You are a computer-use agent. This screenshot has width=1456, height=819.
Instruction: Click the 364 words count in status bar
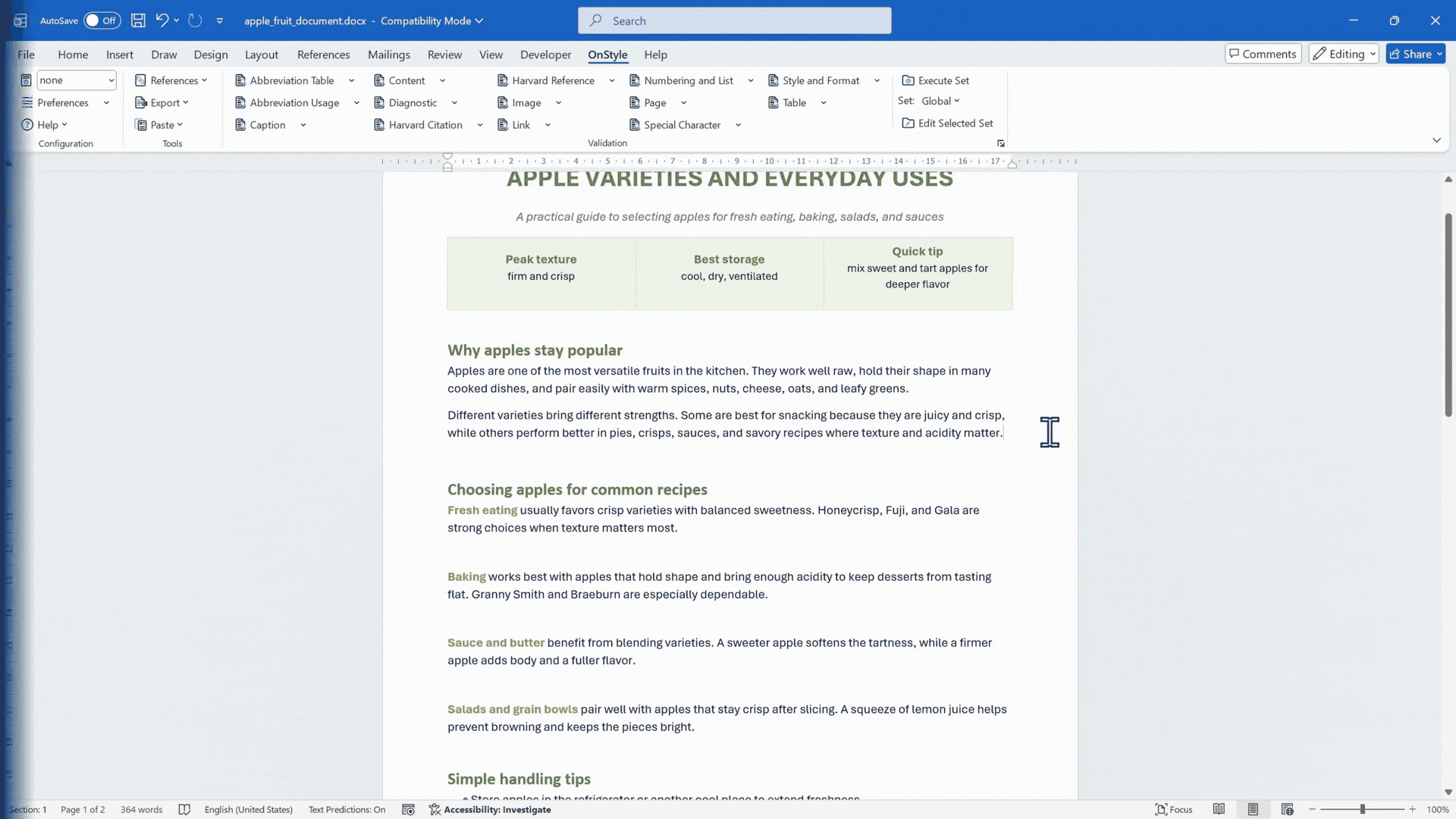[141, 809]
